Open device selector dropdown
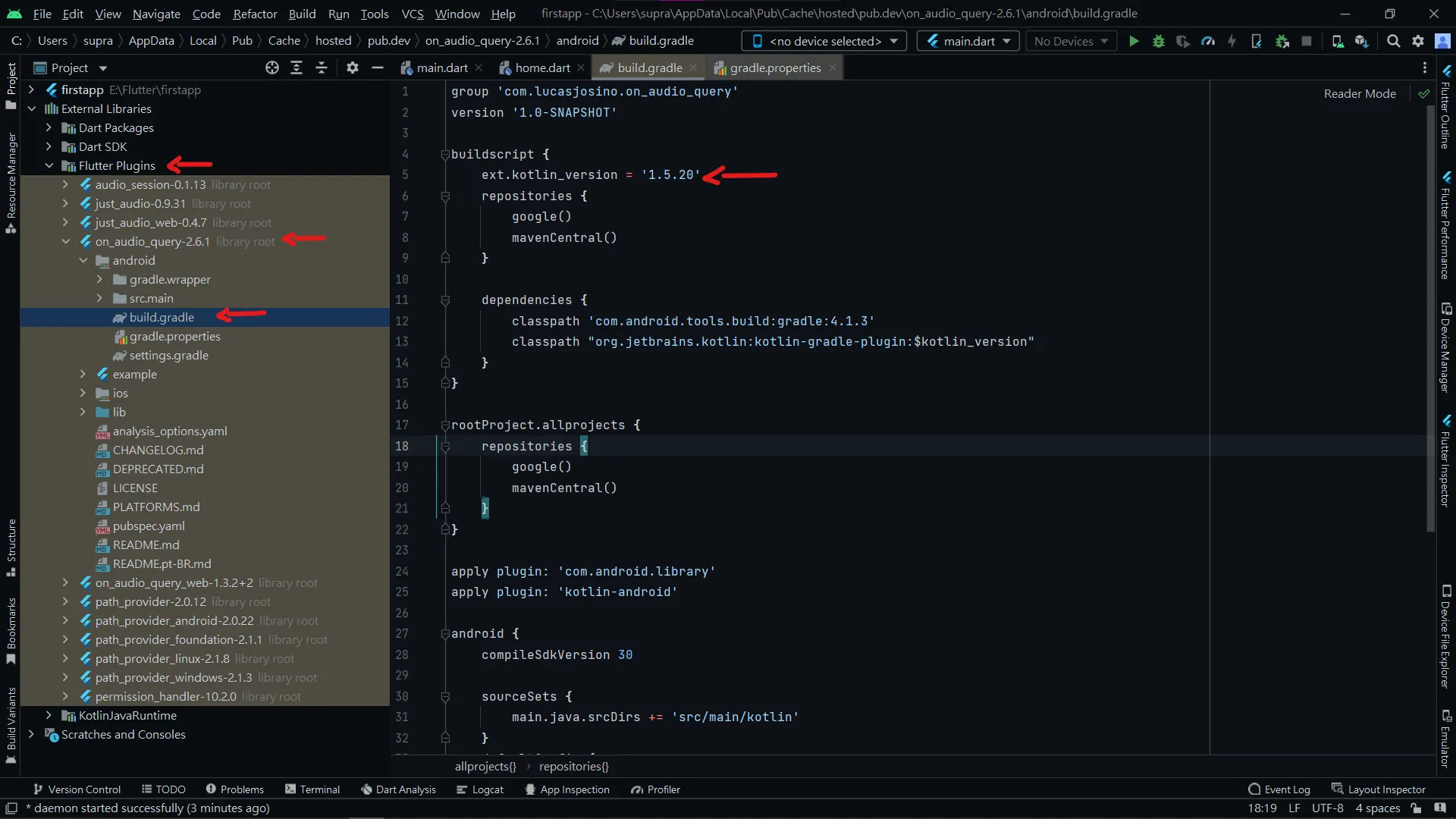The image size is (1456, 819). 824,41
